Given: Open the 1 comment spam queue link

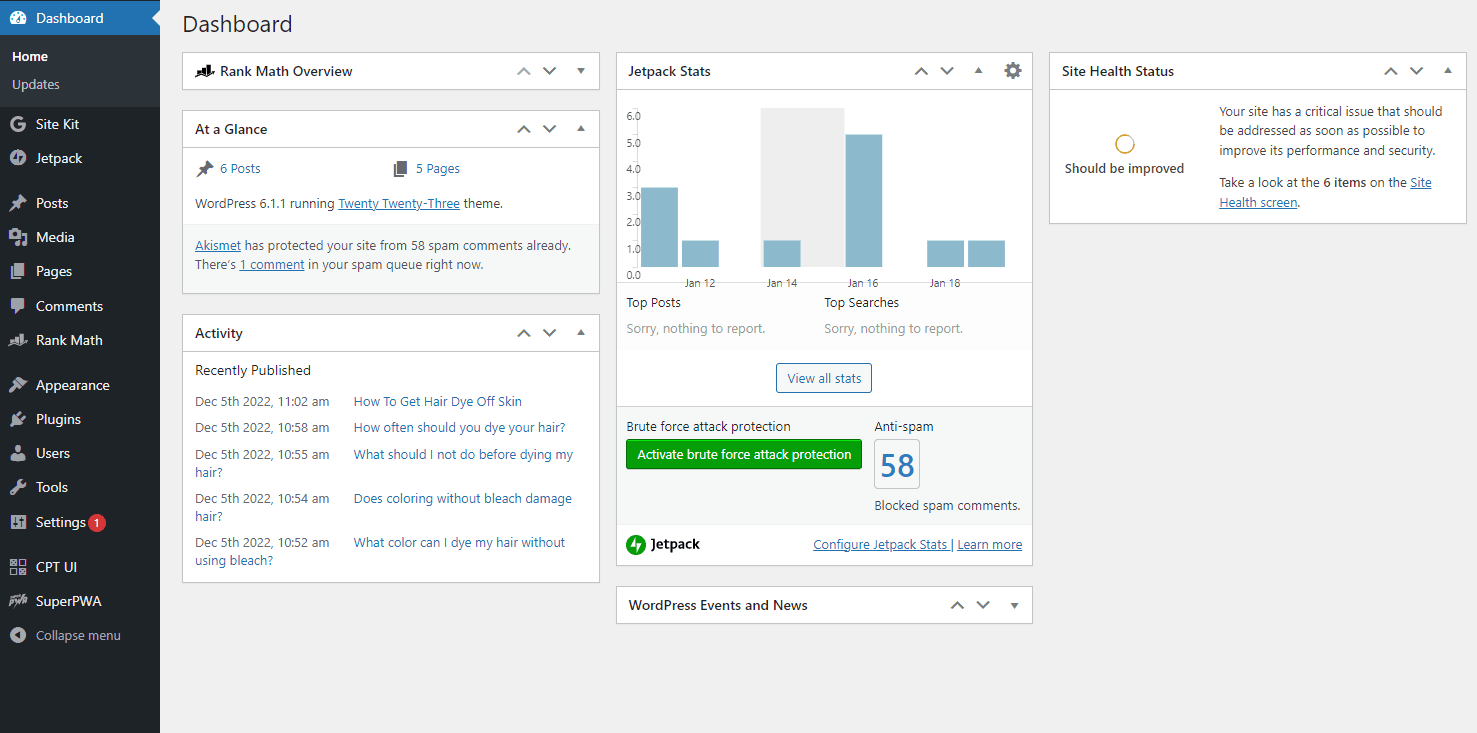Looking at the screenshot, I should click(x=272, y=265).
